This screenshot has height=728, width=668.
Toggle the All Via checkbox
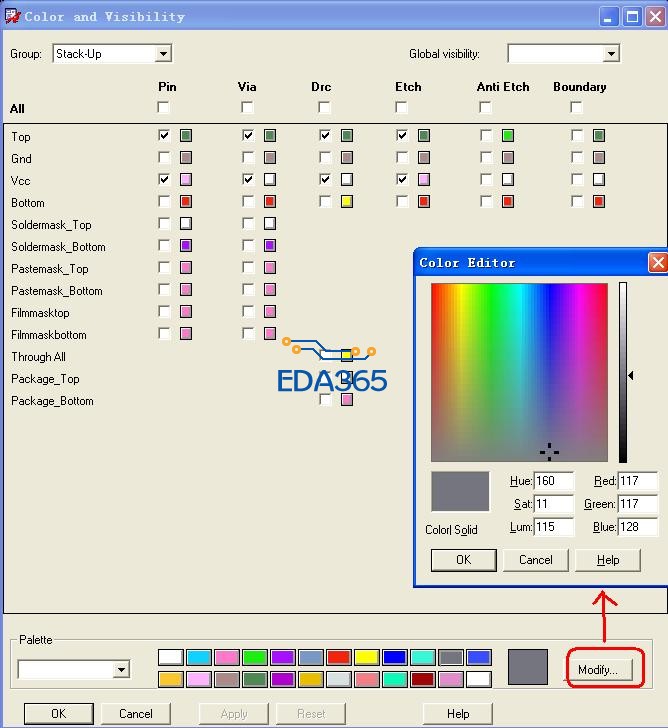pyautogui.click(x=247, y=108)
